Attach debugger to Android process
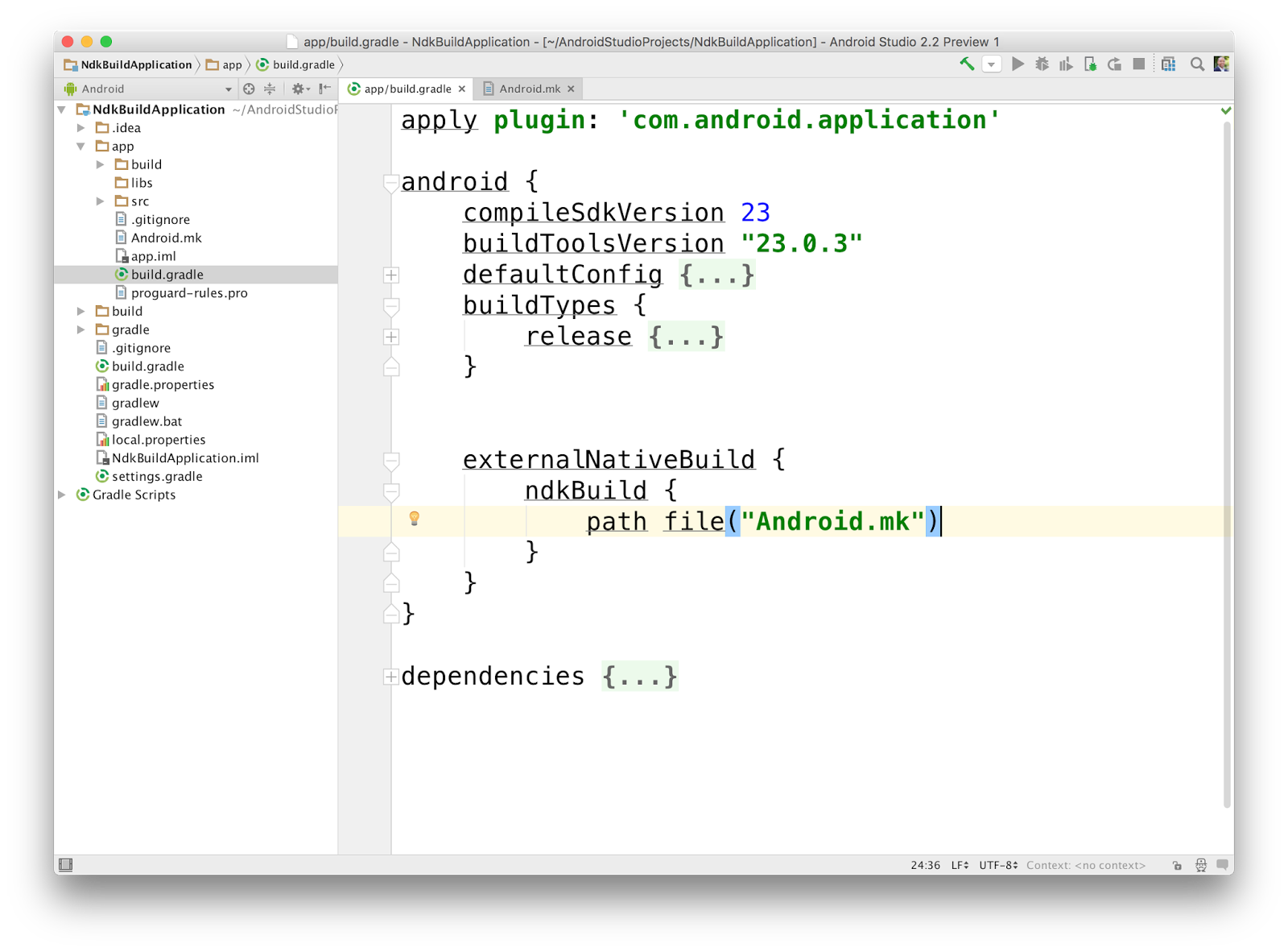 [1088, 63]
